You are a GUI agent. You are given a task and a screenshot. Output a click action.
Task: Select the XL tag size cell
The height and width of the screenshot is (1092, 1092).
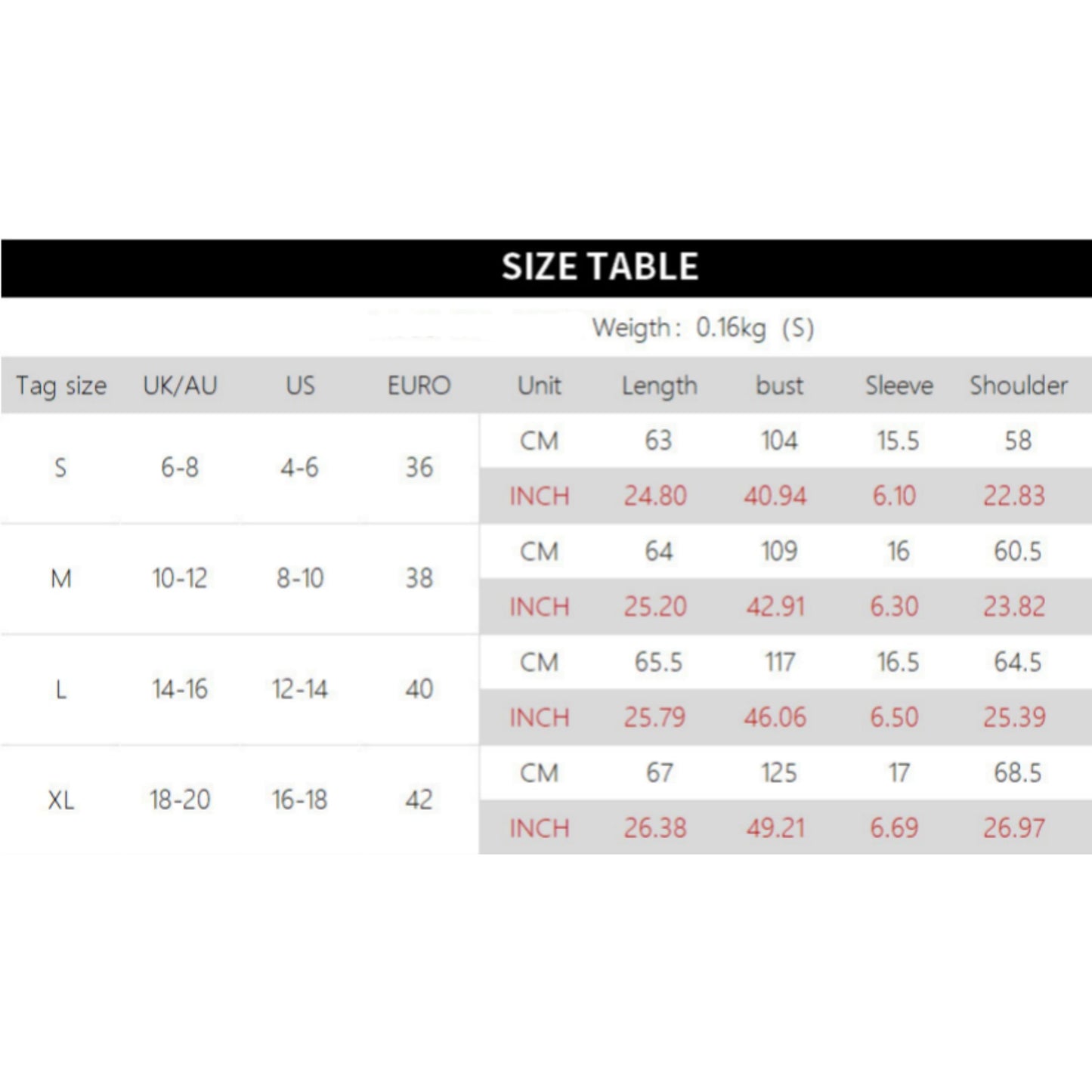[x=61, y=800]
